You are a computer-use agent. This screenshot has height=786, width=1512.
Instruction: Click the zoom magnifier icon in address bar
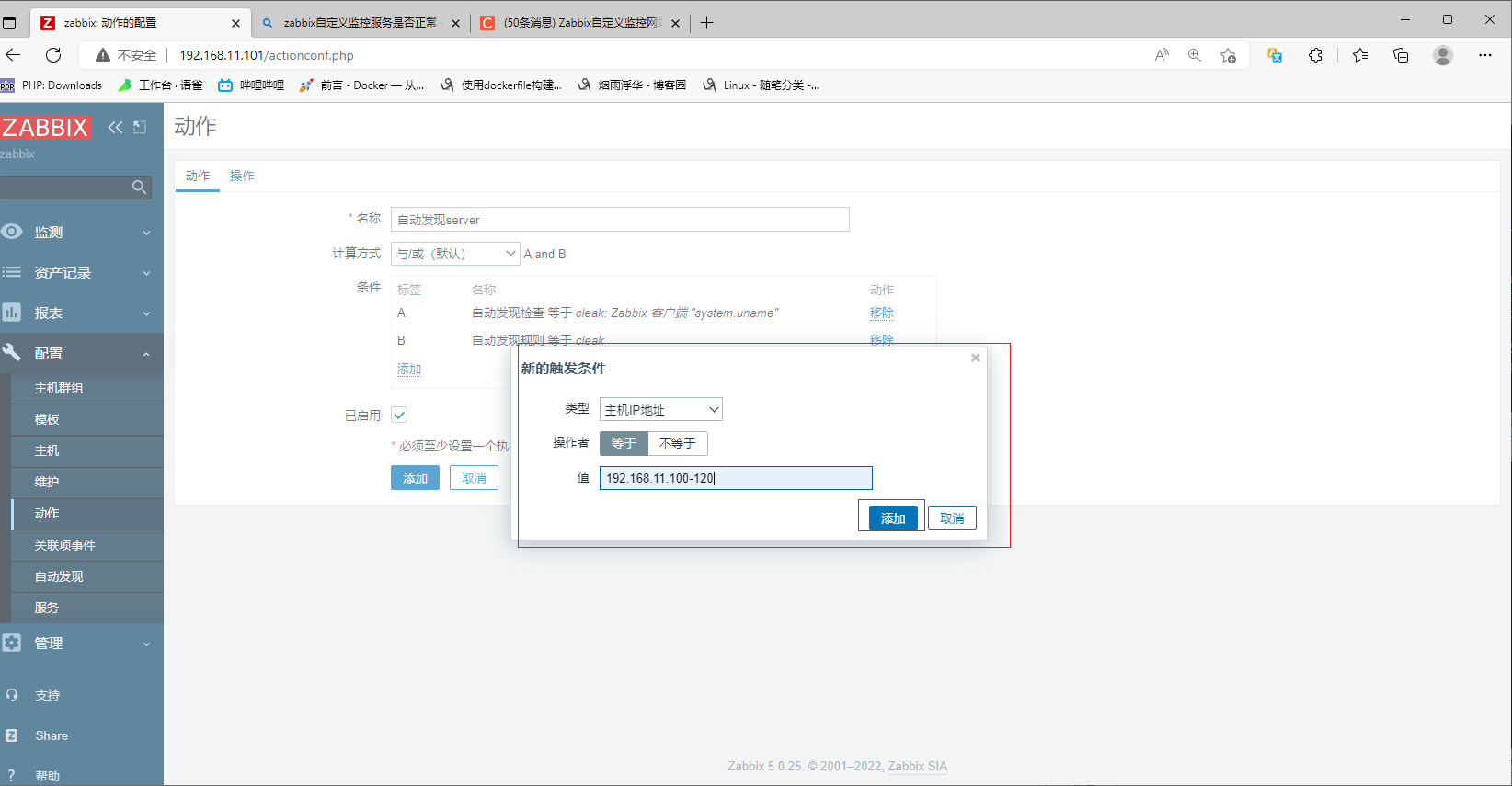click(1195, 55)
